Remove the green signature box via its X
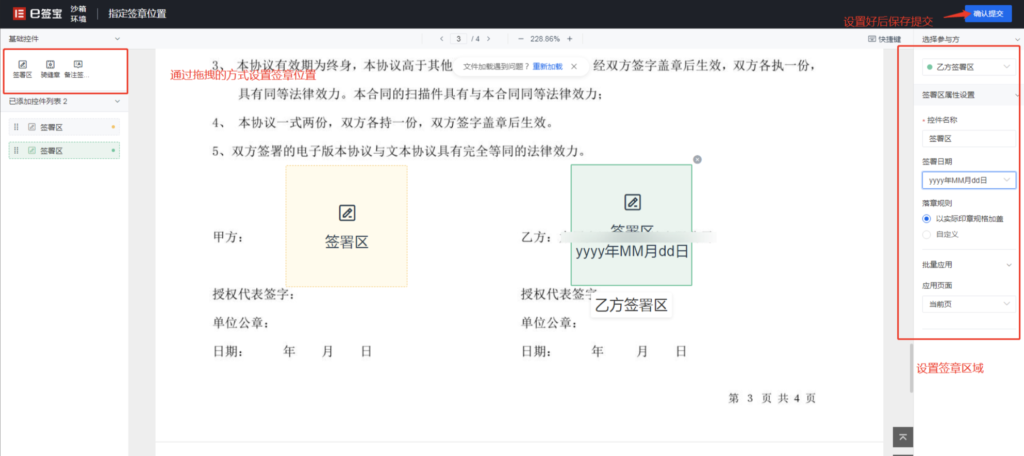Viewport: 1024px width, 456px height. [x=697, y=159]
